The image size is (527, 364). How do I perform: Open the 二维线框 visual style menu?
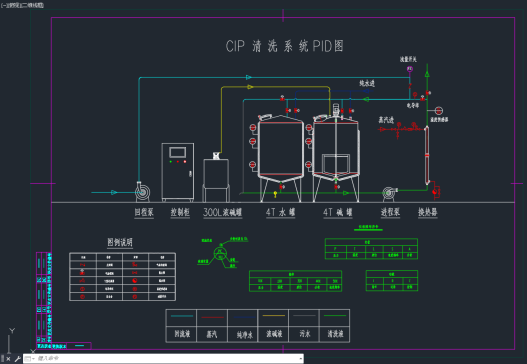pos(33,5)
